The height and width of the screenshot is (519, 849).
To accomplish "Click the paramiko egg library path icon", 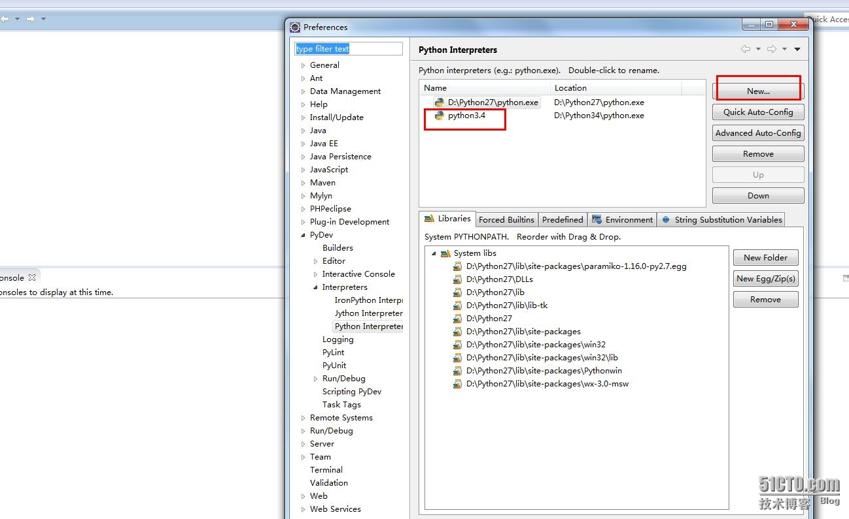I will pos(458,267).
